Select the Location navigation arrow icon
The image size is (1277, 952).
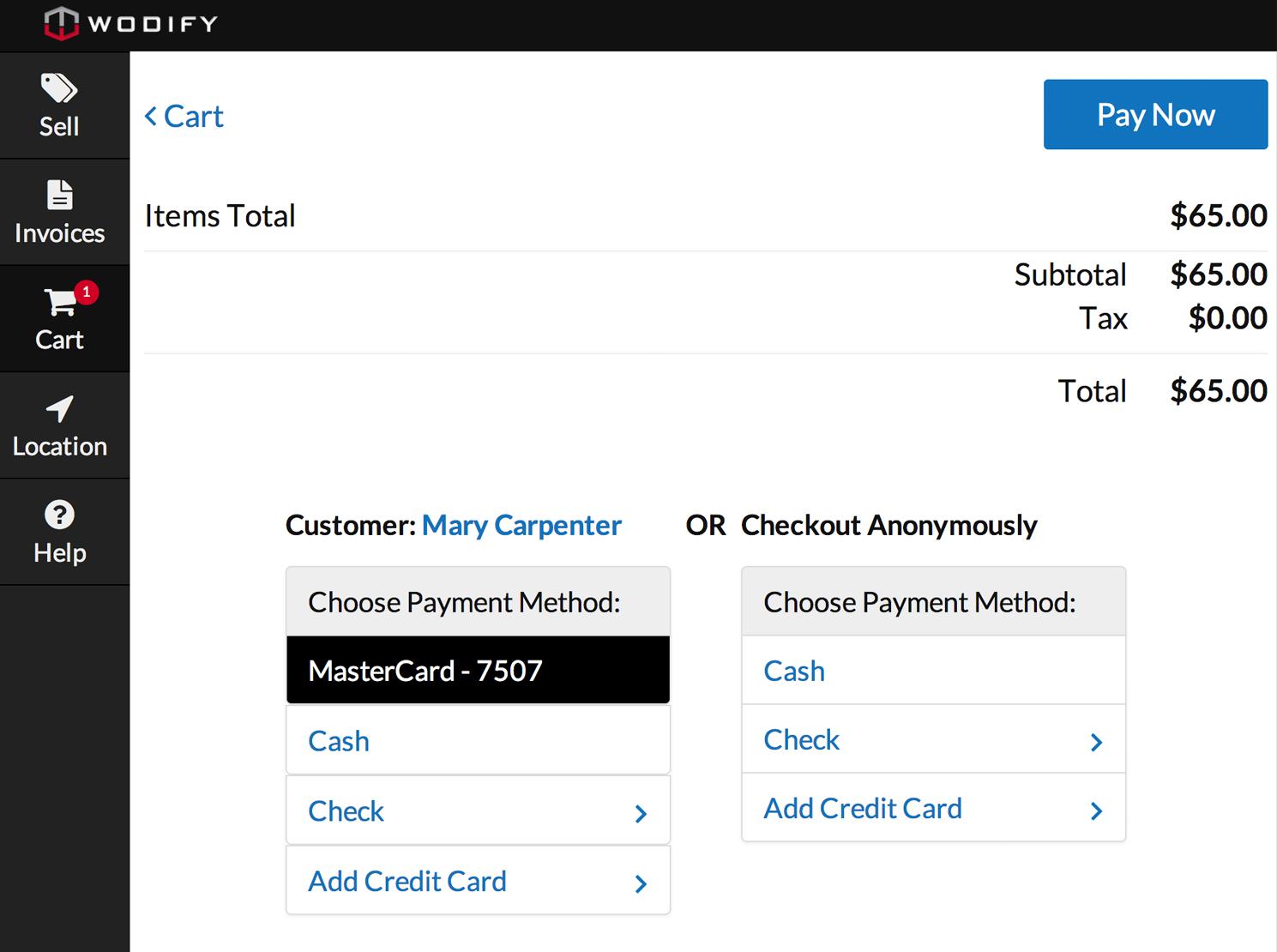point(58,409)
